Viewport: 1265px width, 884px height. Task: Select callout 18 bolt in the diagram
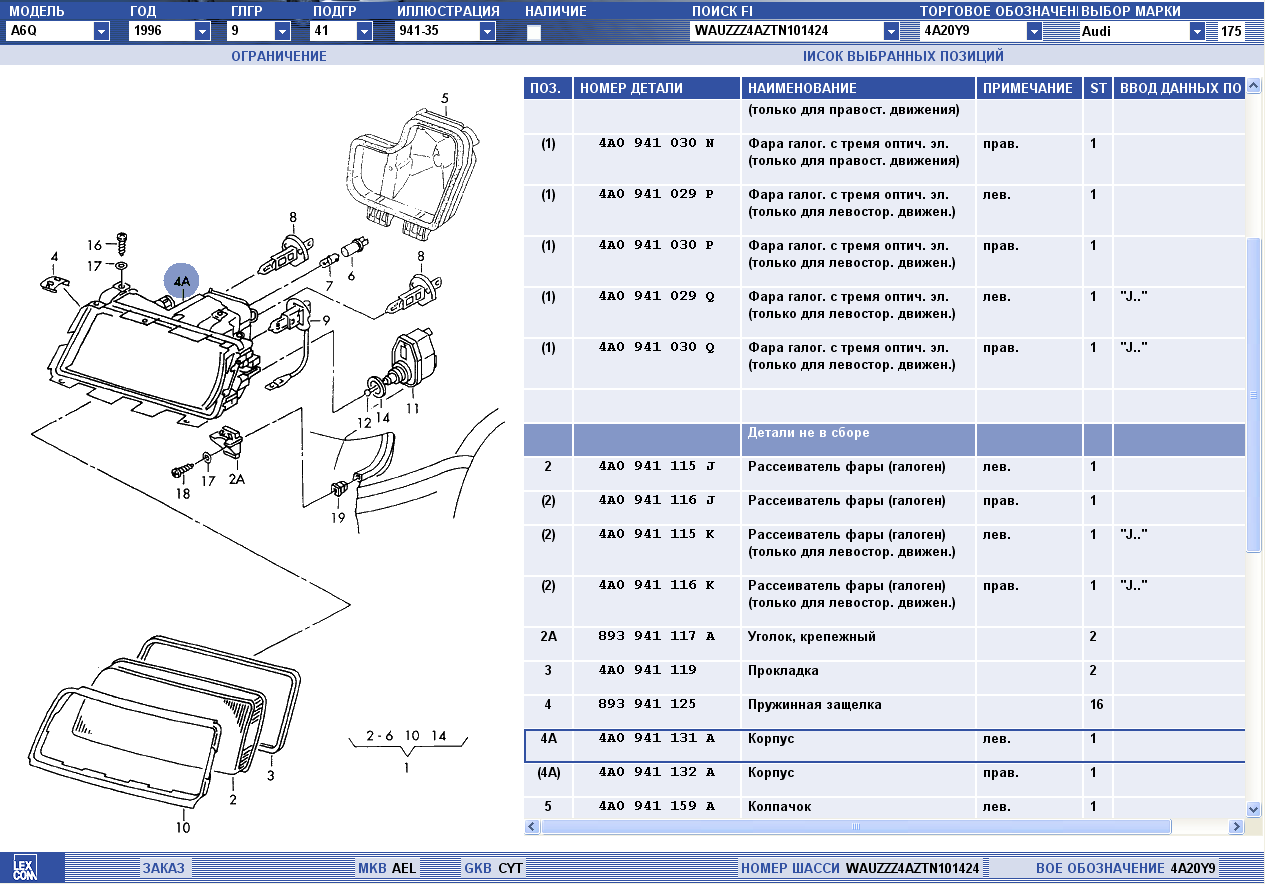tap(182, 494)
